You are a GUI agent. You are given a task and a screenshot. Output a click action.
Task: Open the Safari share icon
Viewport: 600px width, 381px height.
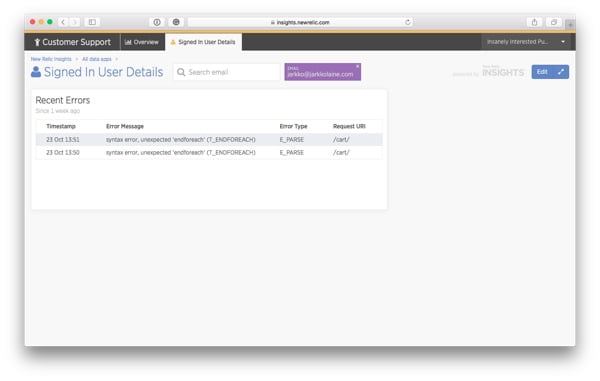pyautogui.click(x=535, y=22)
